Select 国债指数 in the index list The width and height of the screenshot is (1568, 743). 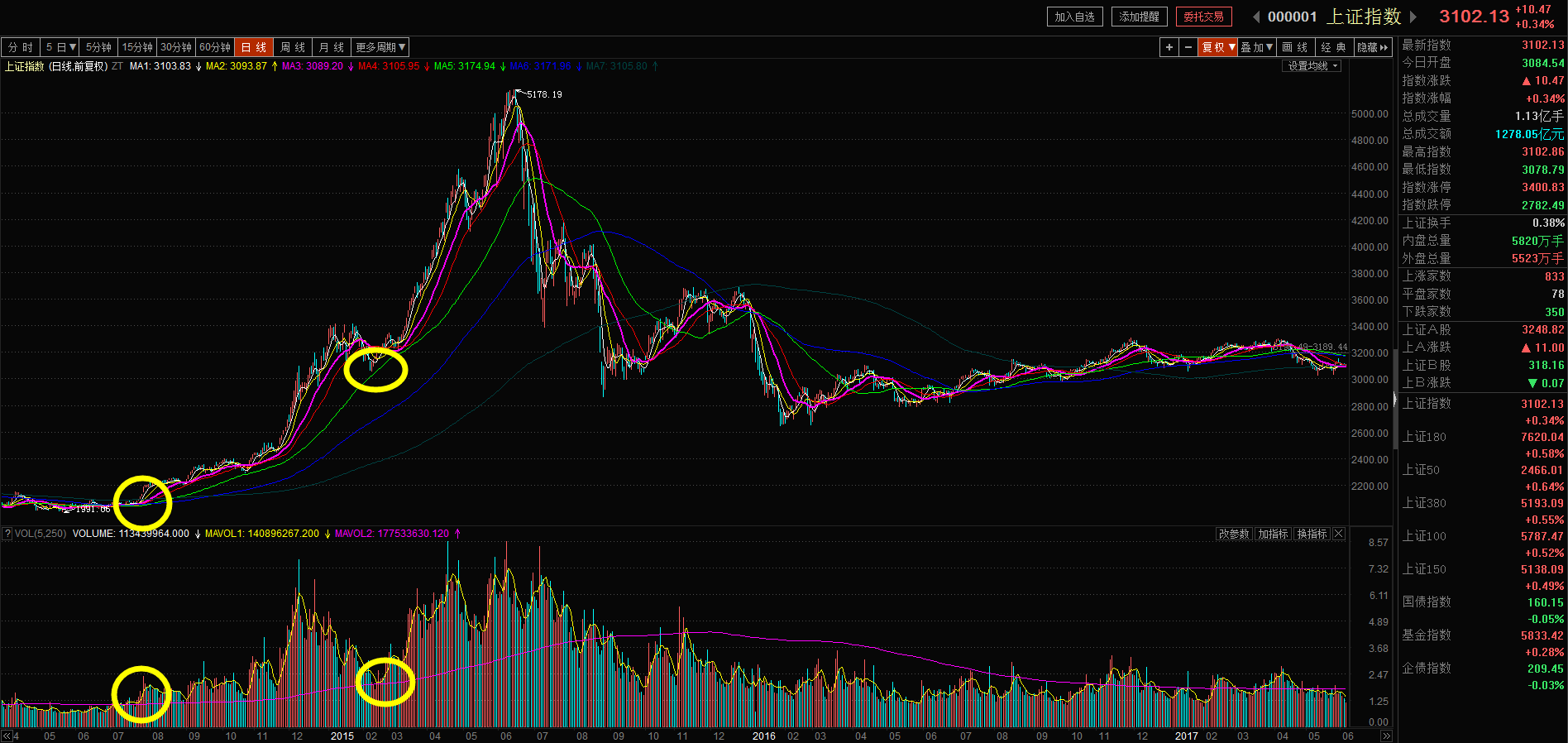1427,602
